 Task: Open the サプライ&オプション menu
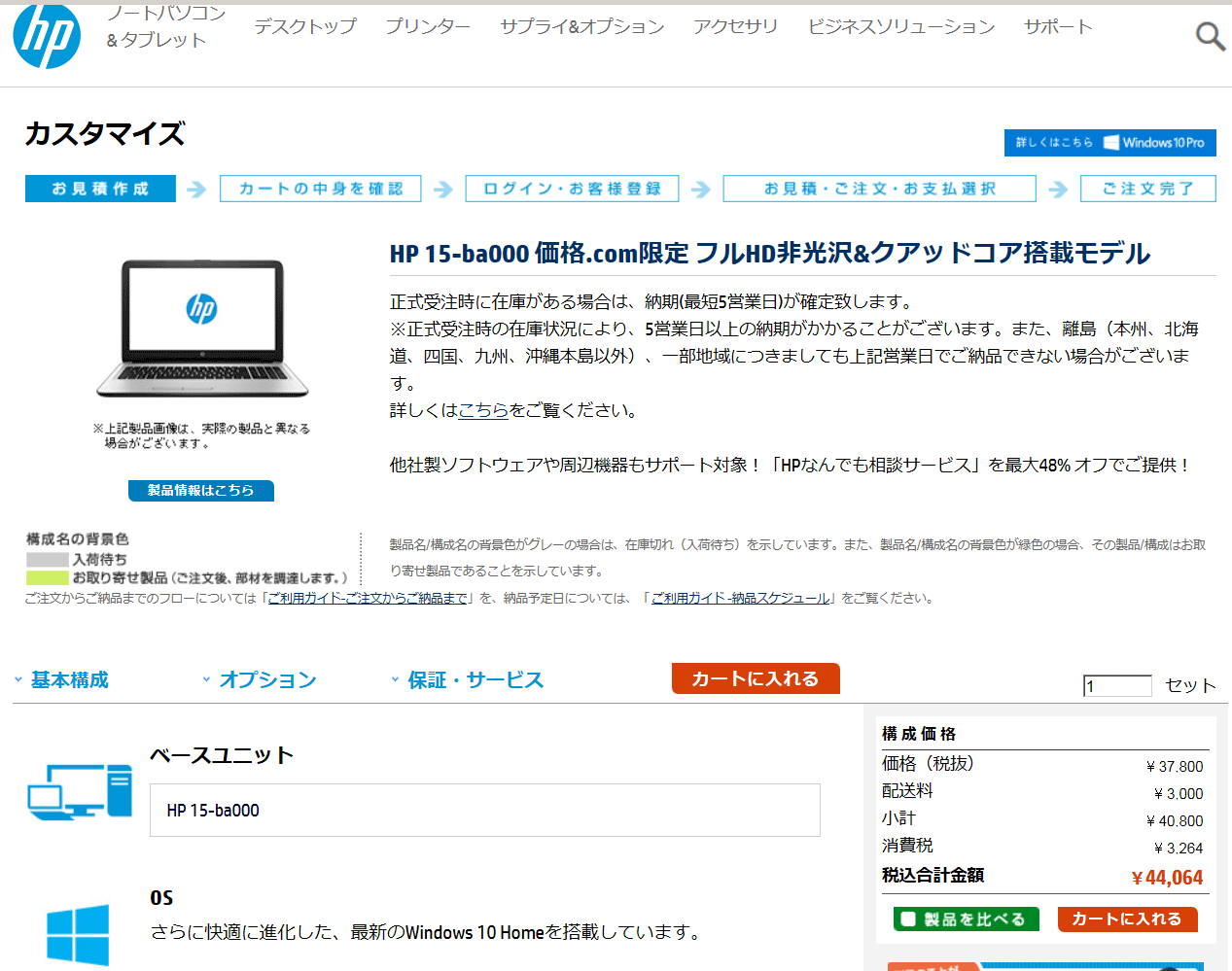click(x=581, y=26)
